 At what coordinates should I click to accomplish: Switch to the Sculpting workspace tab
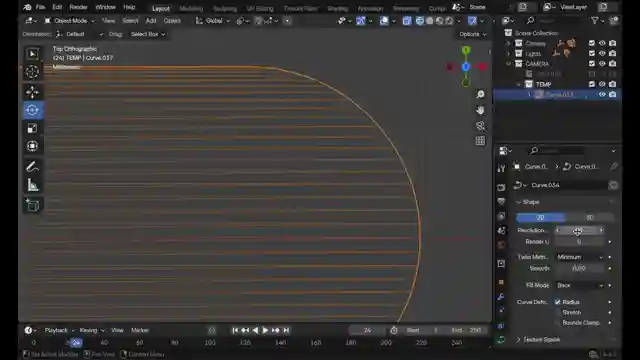click(225, 8)
